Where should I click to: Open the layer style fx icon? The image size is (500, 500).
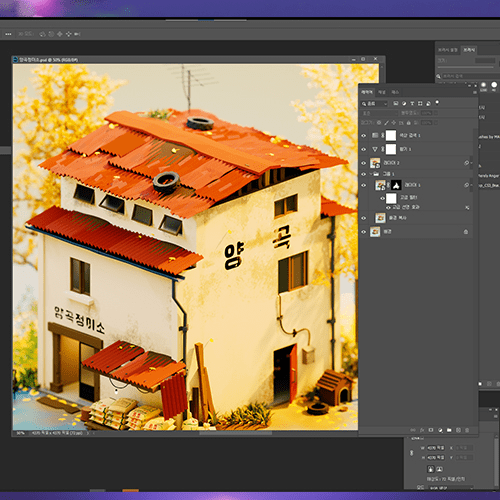coord(422,430)
